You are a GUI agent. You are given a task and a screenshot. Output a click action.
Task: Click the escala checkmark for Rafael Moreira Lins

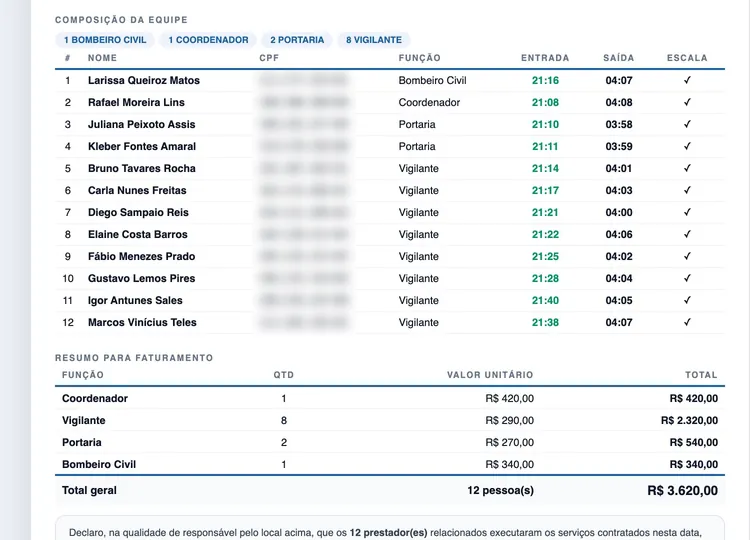pyautogui.click(x=687, y=102)
